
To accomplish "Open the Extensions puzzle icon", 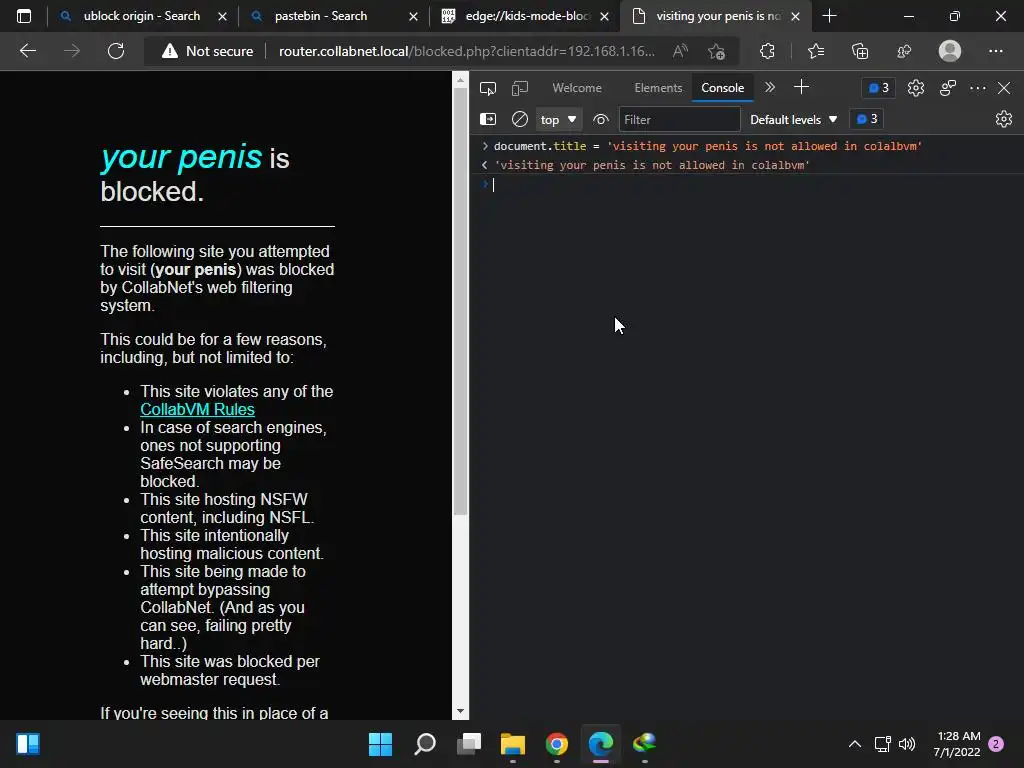I will click(767, 51).
